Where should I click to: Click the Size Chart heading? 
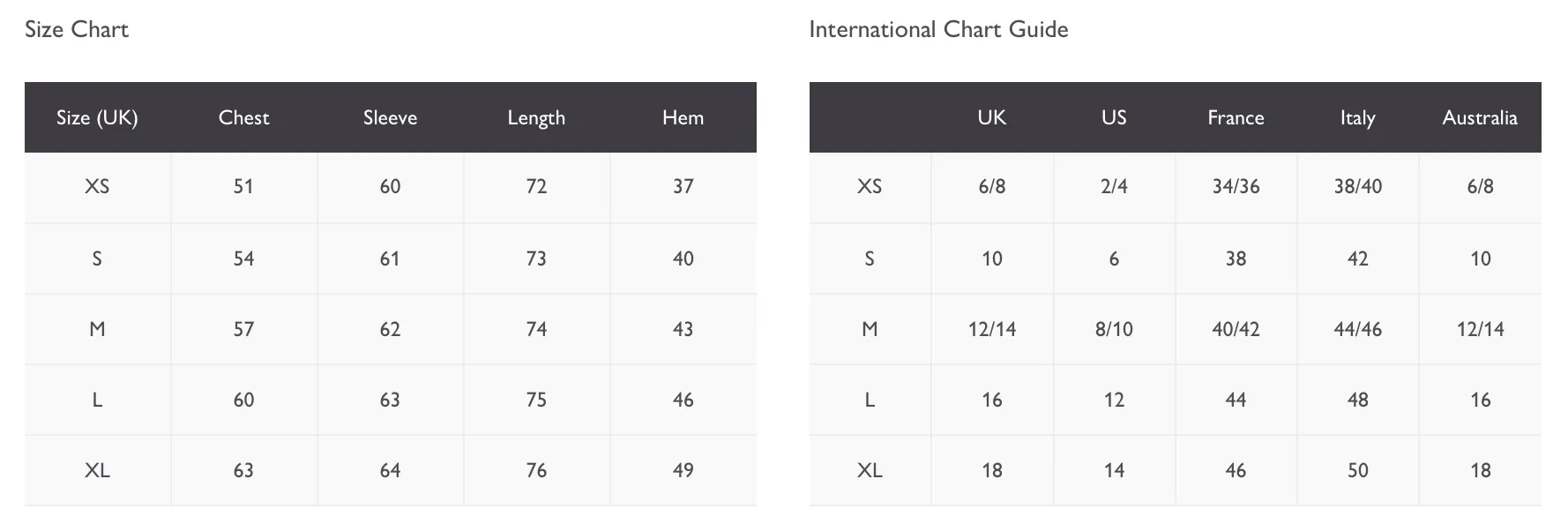point(77,29)
